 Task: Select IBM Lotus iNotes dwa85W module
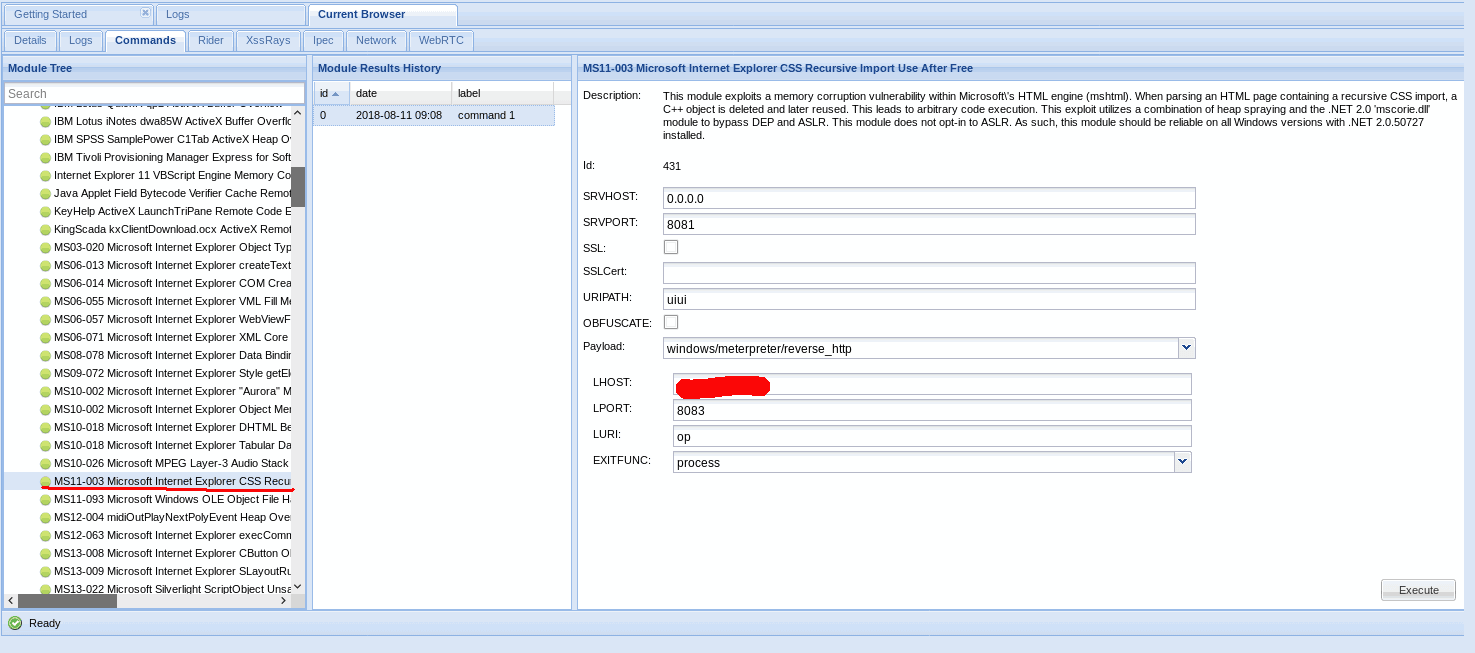click(172, 121)
